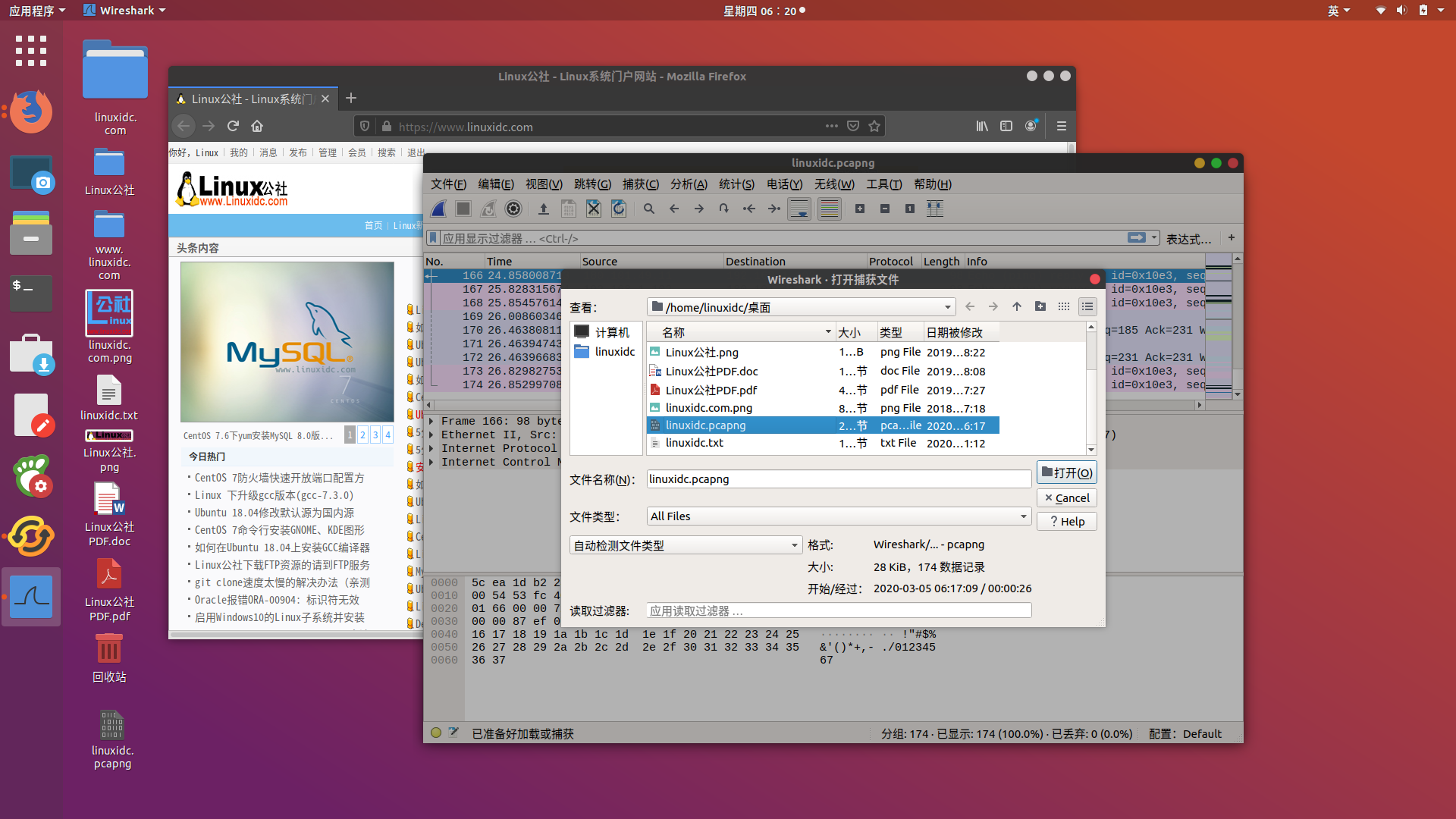Toggle auto-scroll in live capture
1456x819 pixels.
coord(799,209)
